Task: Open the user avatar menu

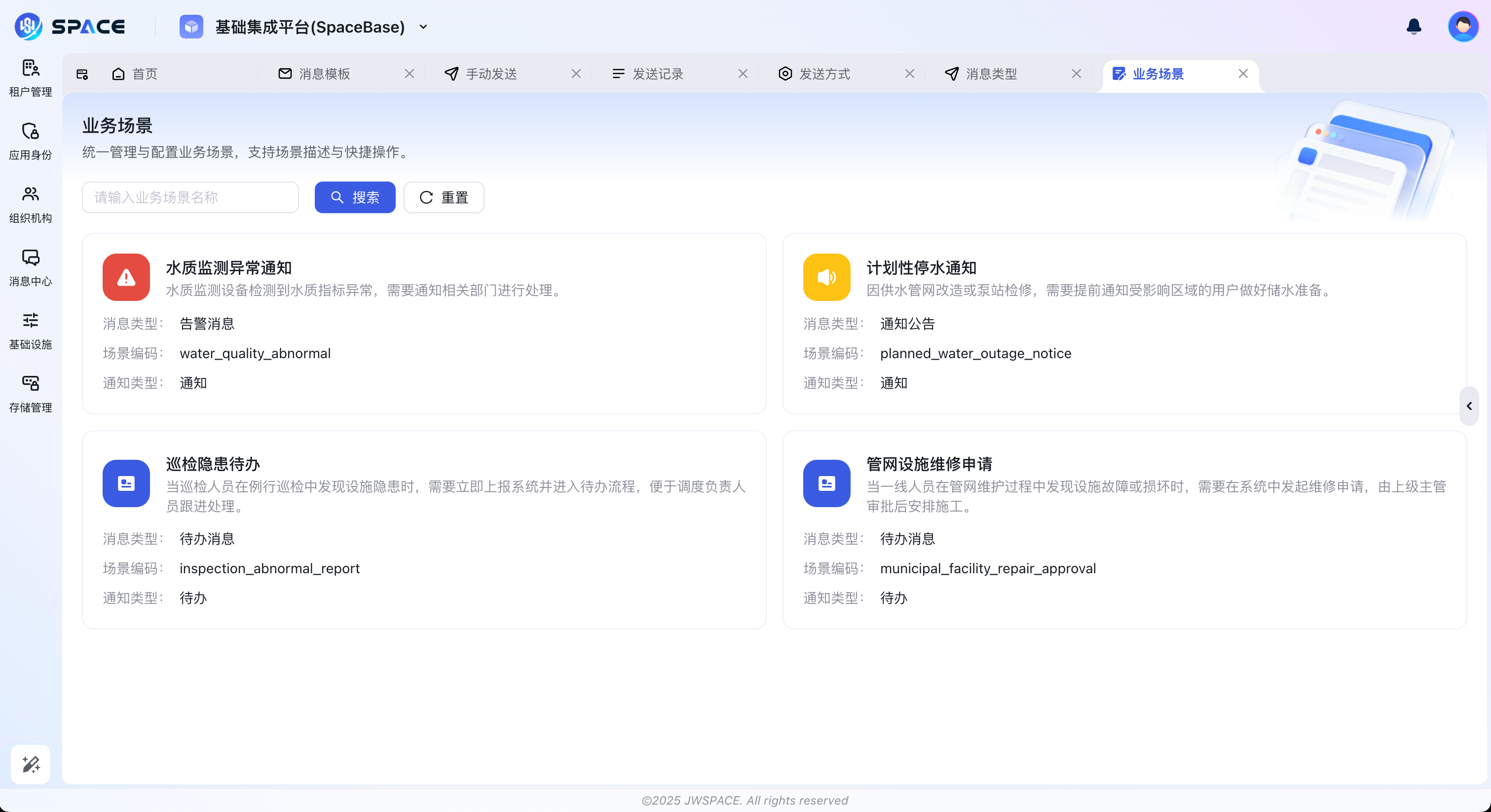Action: tap(1463, 26)
